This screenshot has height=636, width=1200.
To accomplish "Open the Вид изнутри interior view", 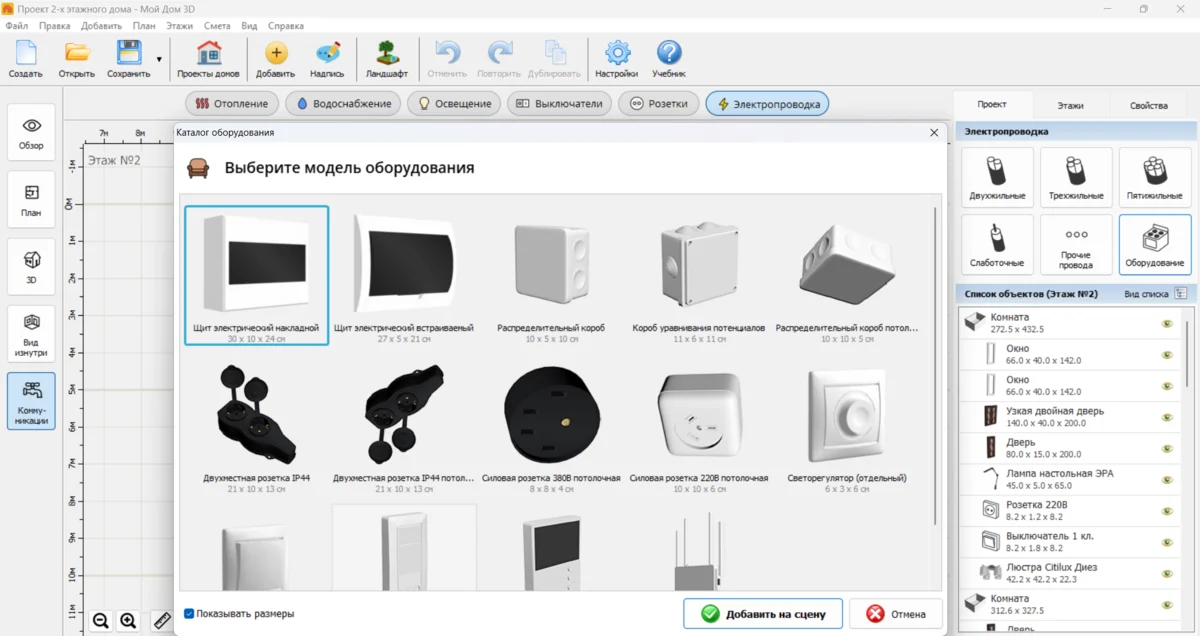I will tap(31, 334).
